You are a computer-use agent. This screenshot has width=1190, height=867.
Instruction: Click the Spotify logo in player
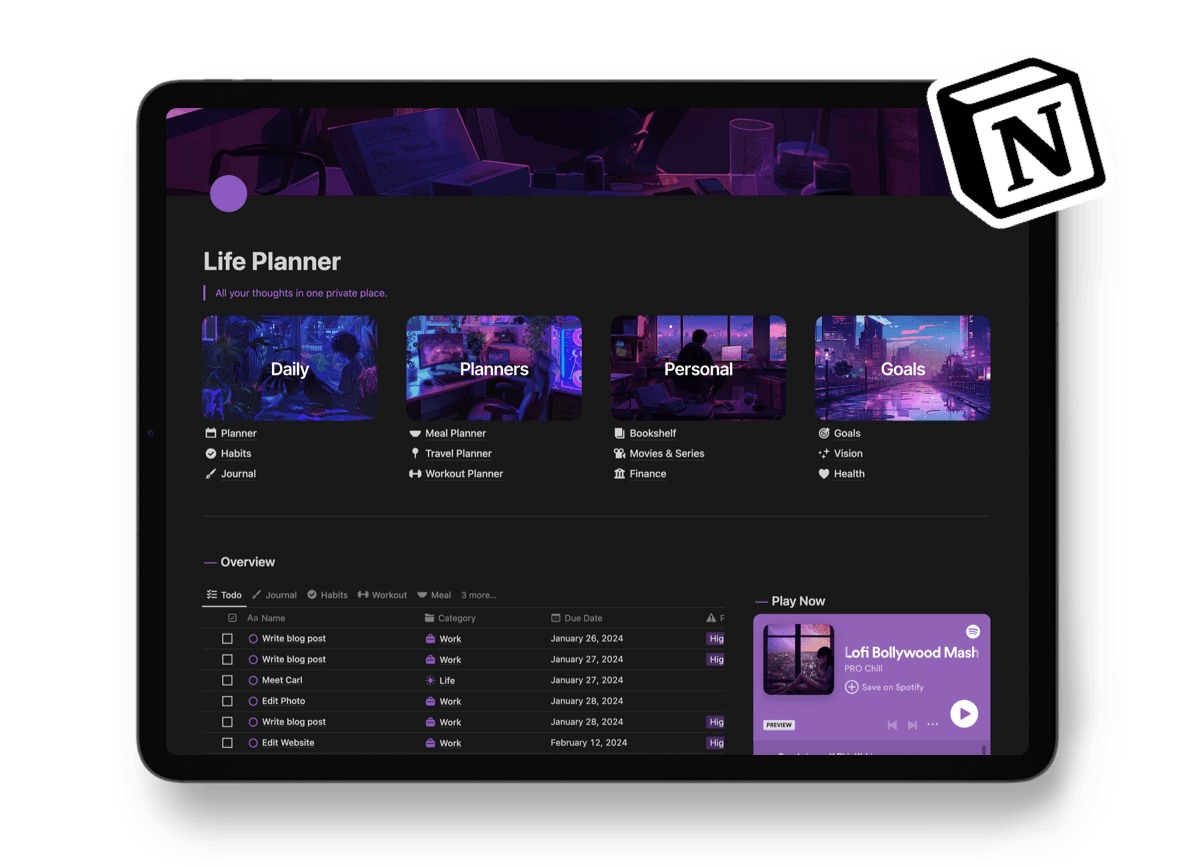pos(973,632)
